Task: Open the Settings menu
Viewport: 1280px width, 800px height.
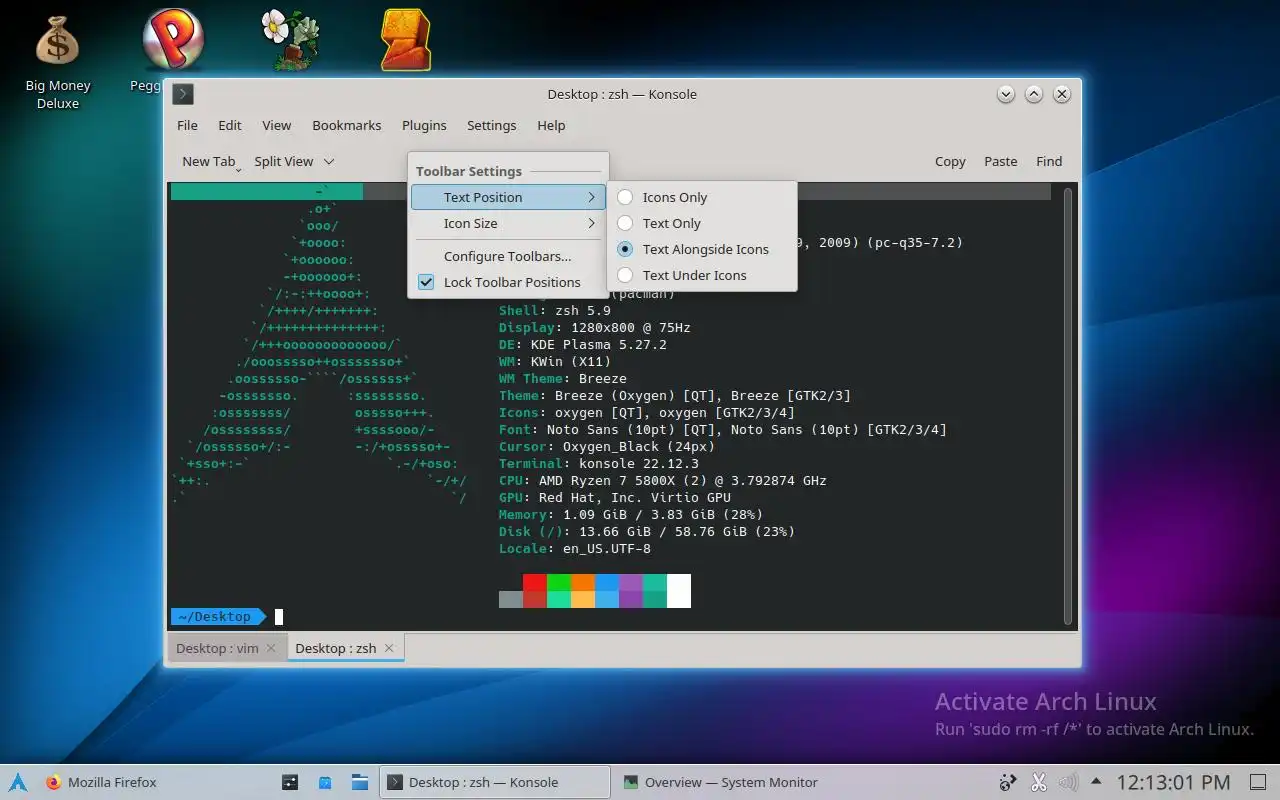Action: tap(491, 125)
